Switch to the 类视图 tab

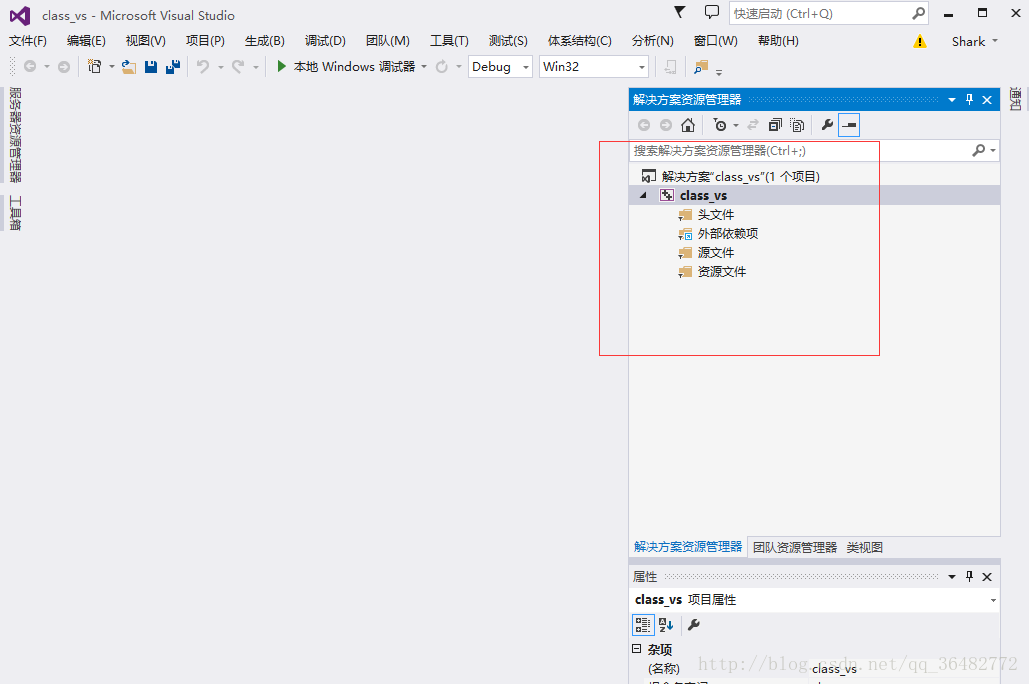pyautogui.click(x=864, y=547)
